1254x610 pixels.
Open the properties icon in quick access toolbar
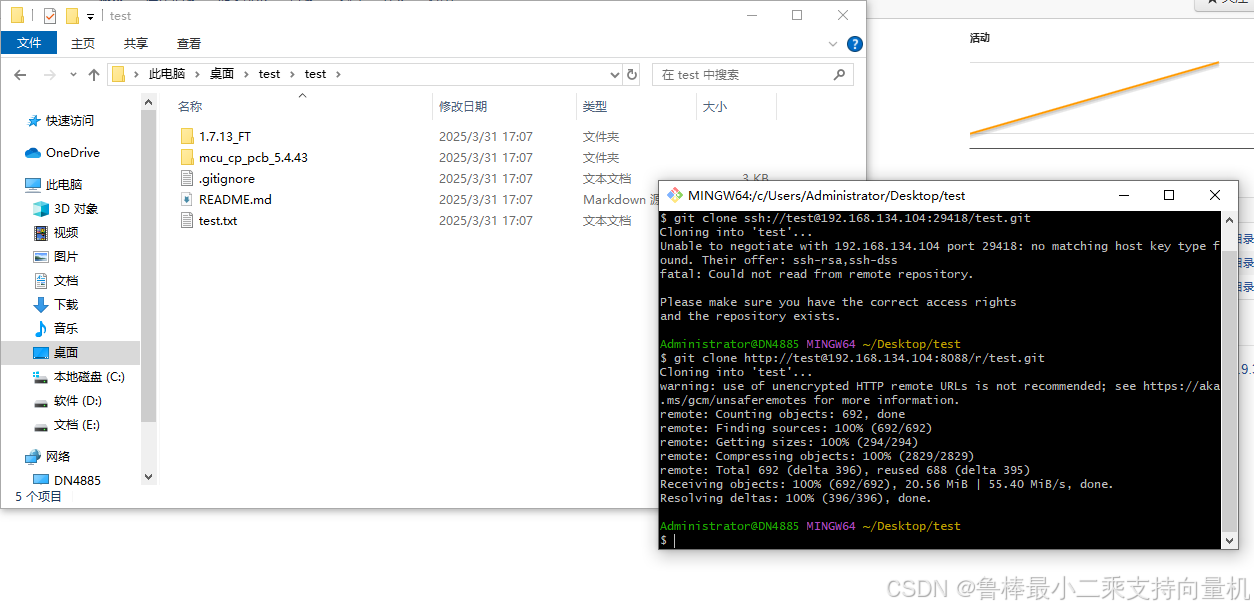pyautogui.click(x=49, y=15)
